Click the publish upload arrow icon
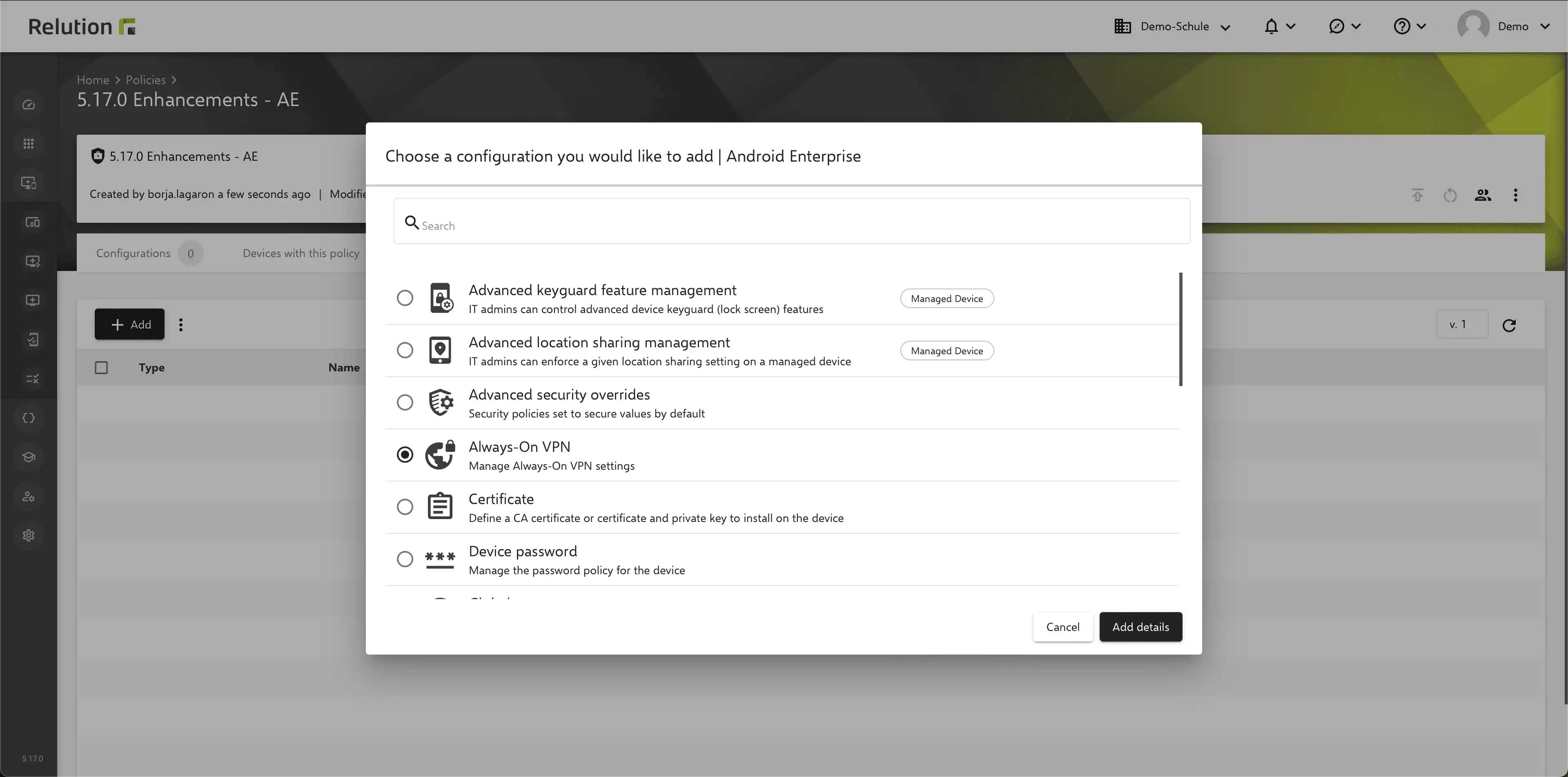This screenshot has height=777, width=1568. [x=1418, y=195]
